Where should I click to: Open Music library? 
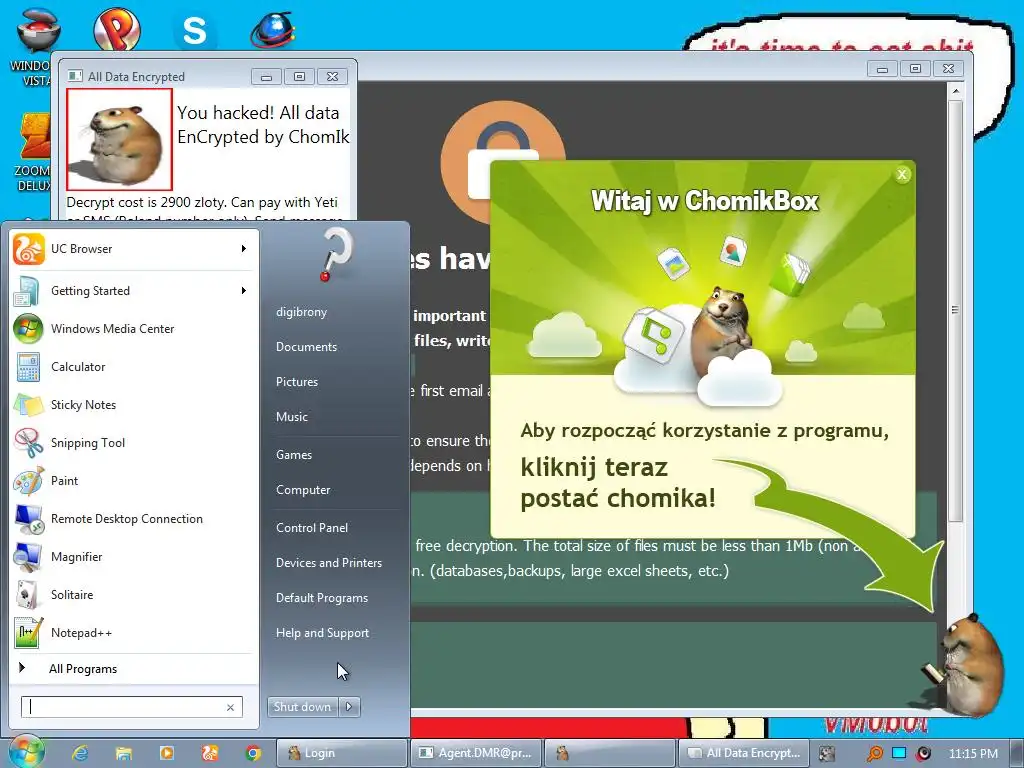pyautogui.click(x=291, y=417)
